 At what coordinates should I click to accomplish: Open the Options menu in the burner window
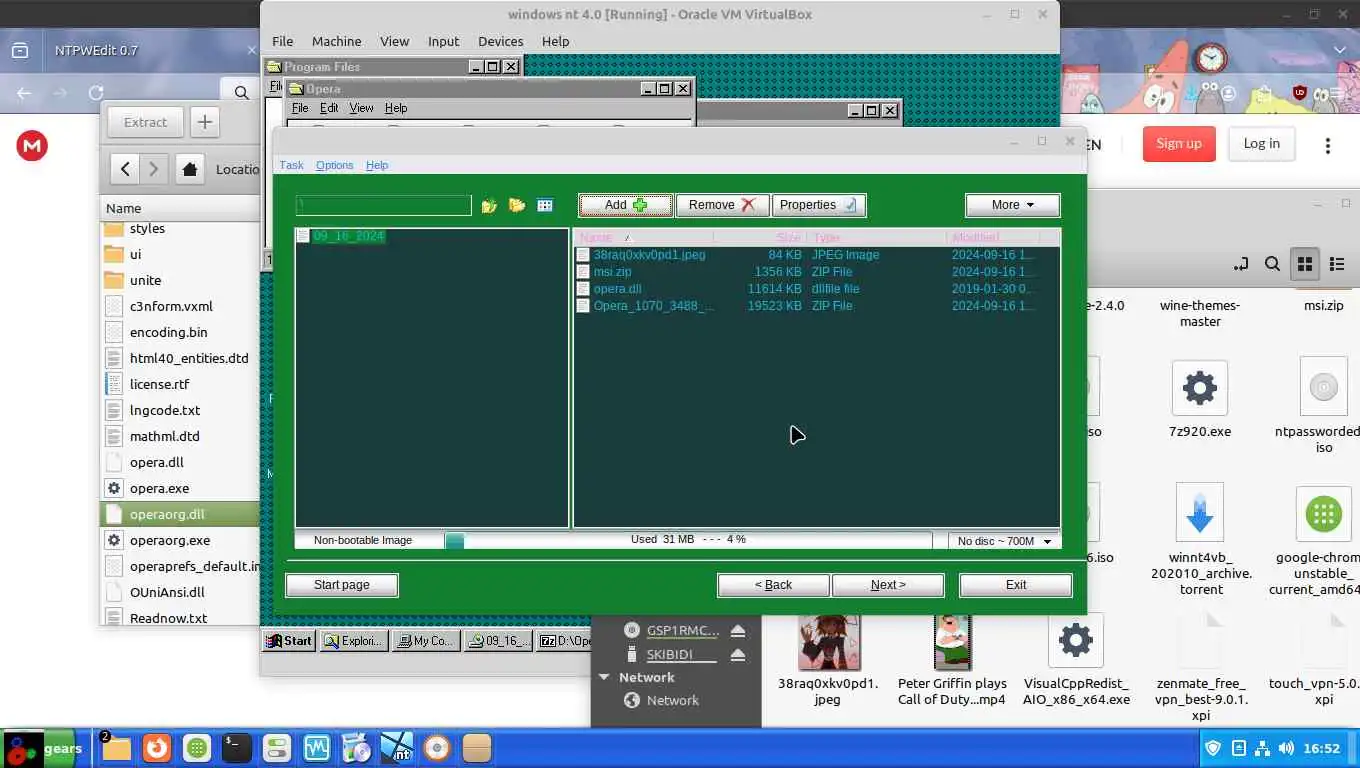tap(334, 165)
